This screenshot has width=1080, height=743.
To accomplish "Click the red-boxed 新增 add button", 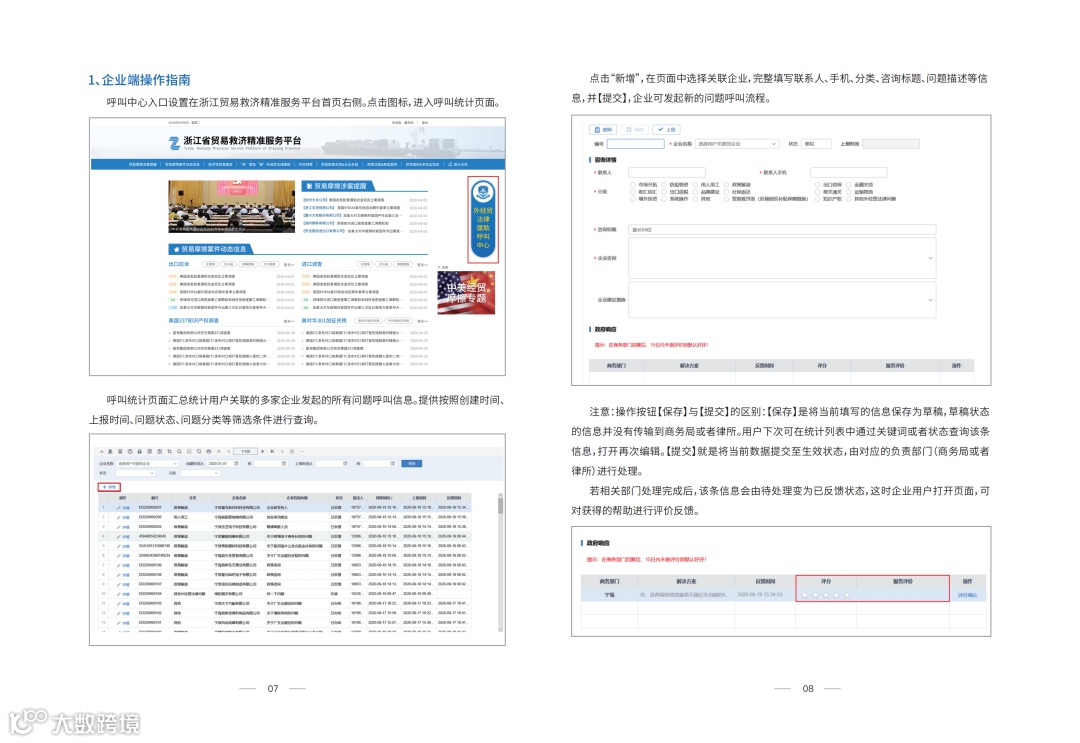I will point(110,487).
